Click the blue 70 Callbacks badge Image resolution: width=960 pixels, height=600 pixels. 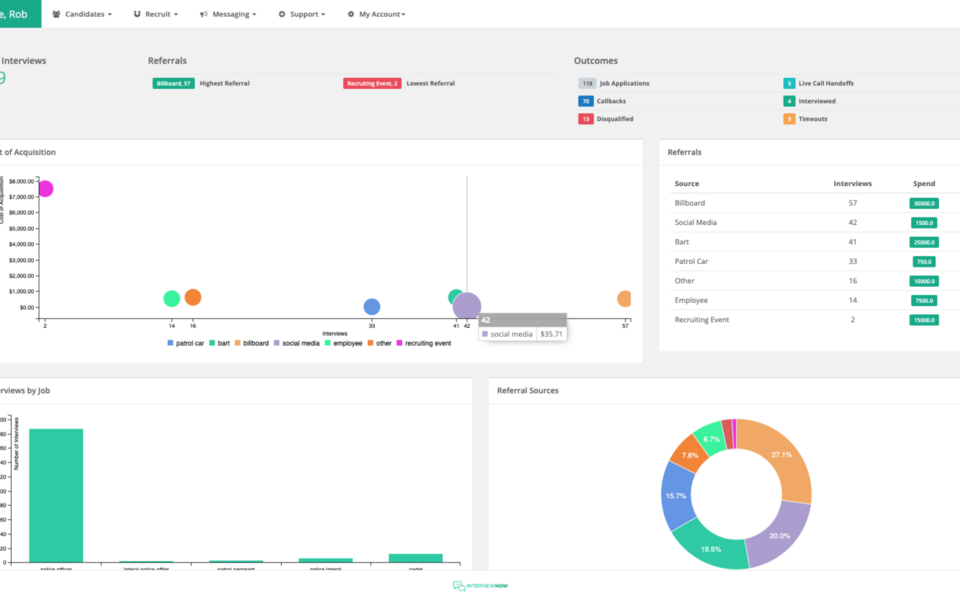585,101
